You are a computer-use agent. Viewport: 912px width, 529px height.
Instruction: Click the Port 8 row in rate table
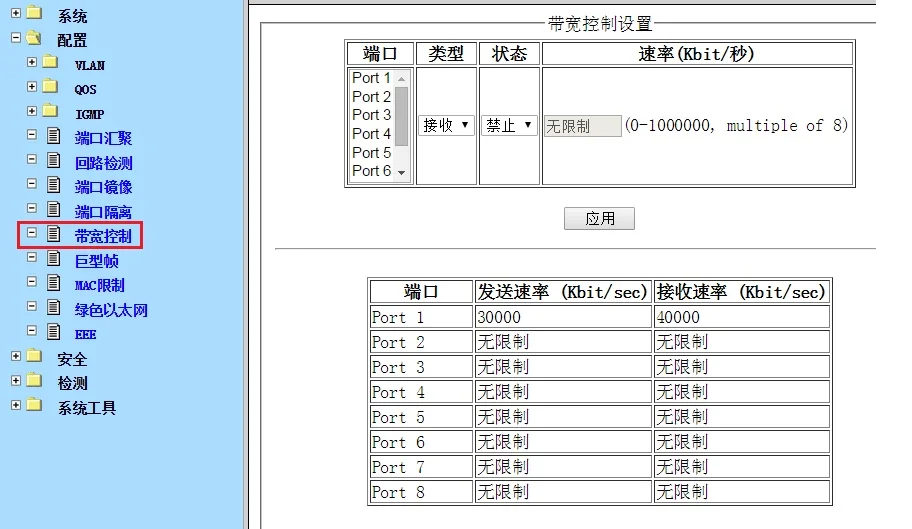pyautogui.click(x=600, y=492)
